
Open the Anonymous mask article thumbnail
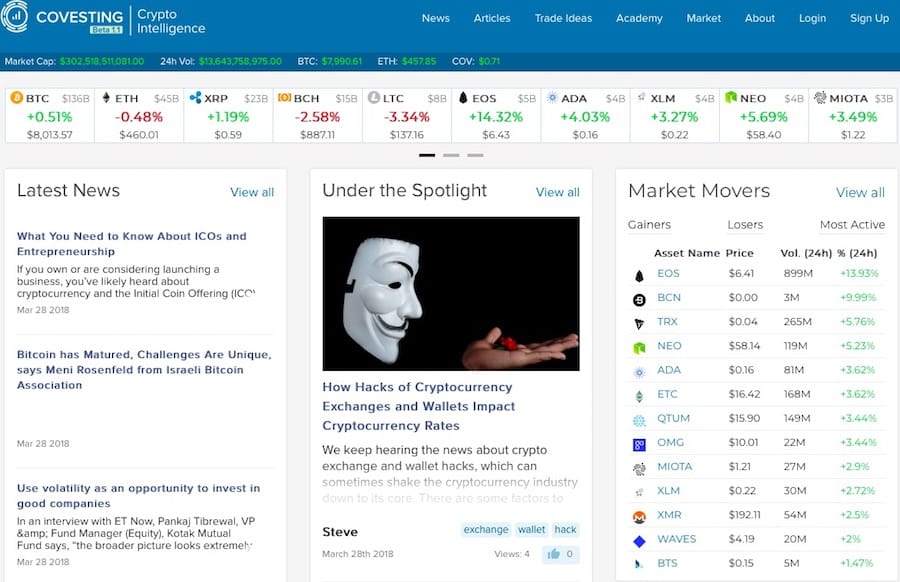click(450, 294)
